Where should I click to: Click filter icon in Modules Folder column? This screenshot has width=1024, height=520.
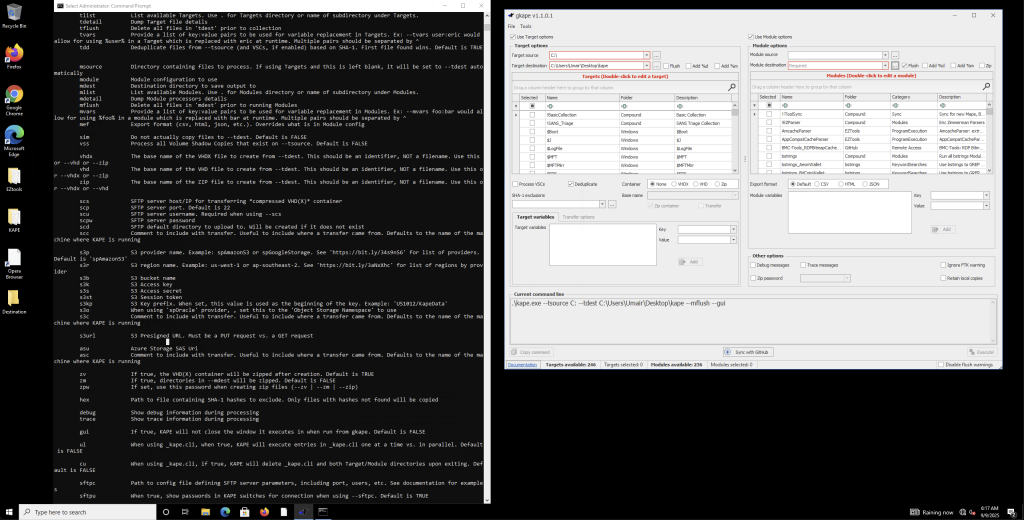point(848,105)
